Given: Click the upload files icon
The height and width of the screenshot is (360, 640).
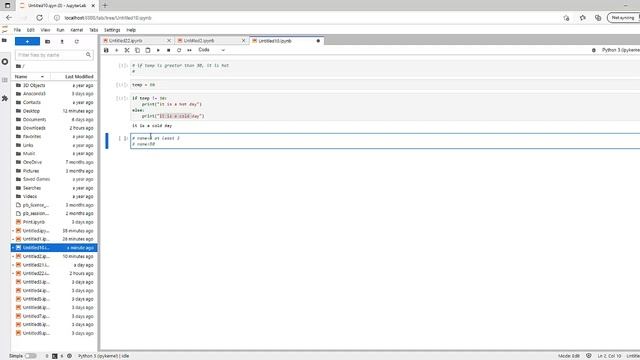Looking at the screenshot, I should click(62, 42).
